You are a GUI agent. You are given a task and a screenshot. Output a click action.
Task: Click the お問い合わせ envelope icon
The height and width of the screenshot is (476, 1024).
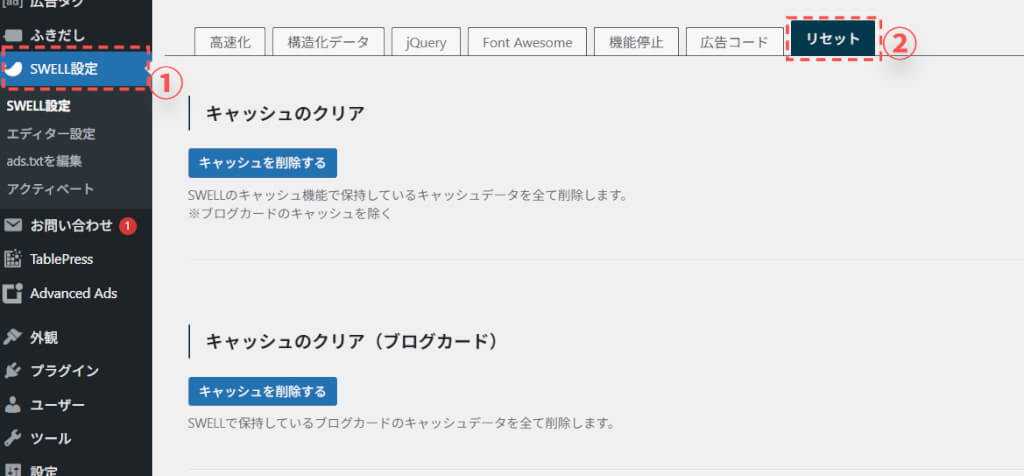point(13,225)
